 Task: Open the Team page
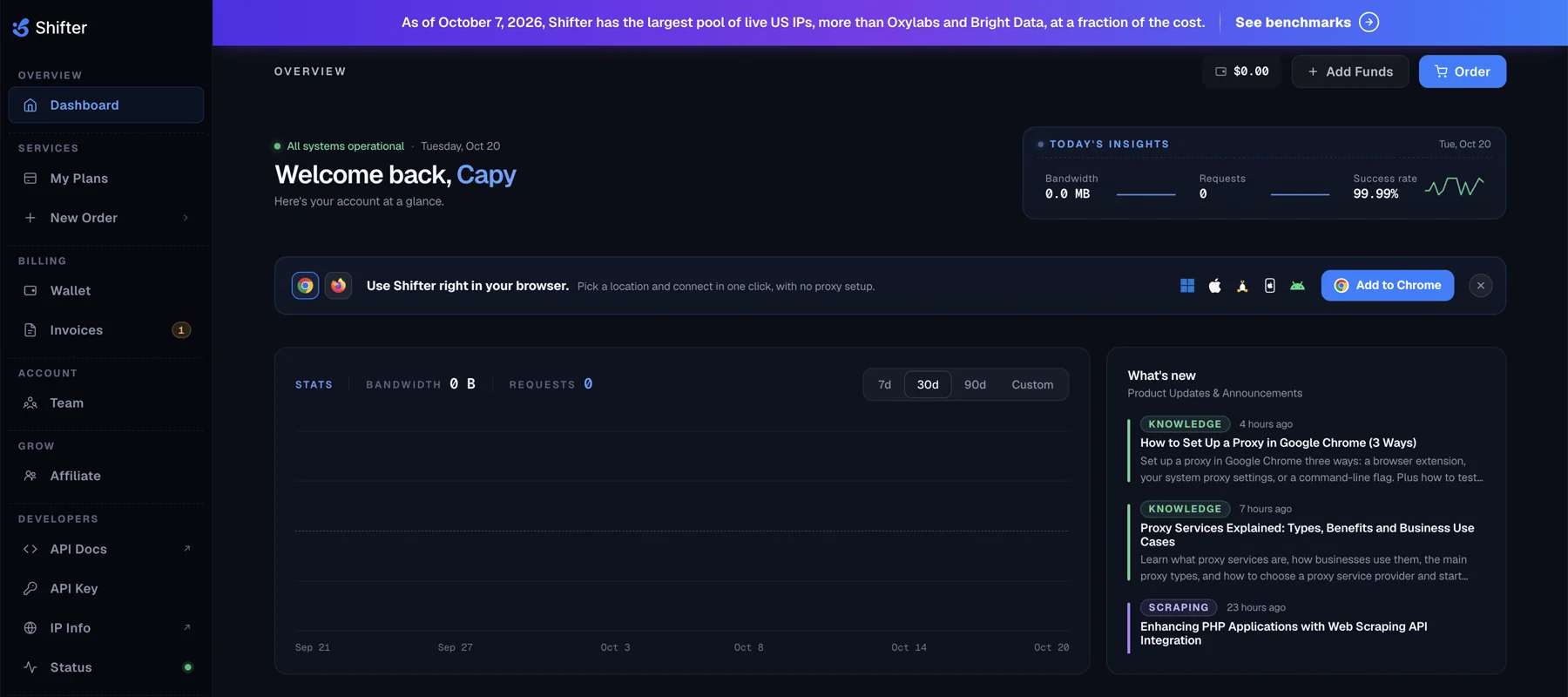click(x=106, y=403)
